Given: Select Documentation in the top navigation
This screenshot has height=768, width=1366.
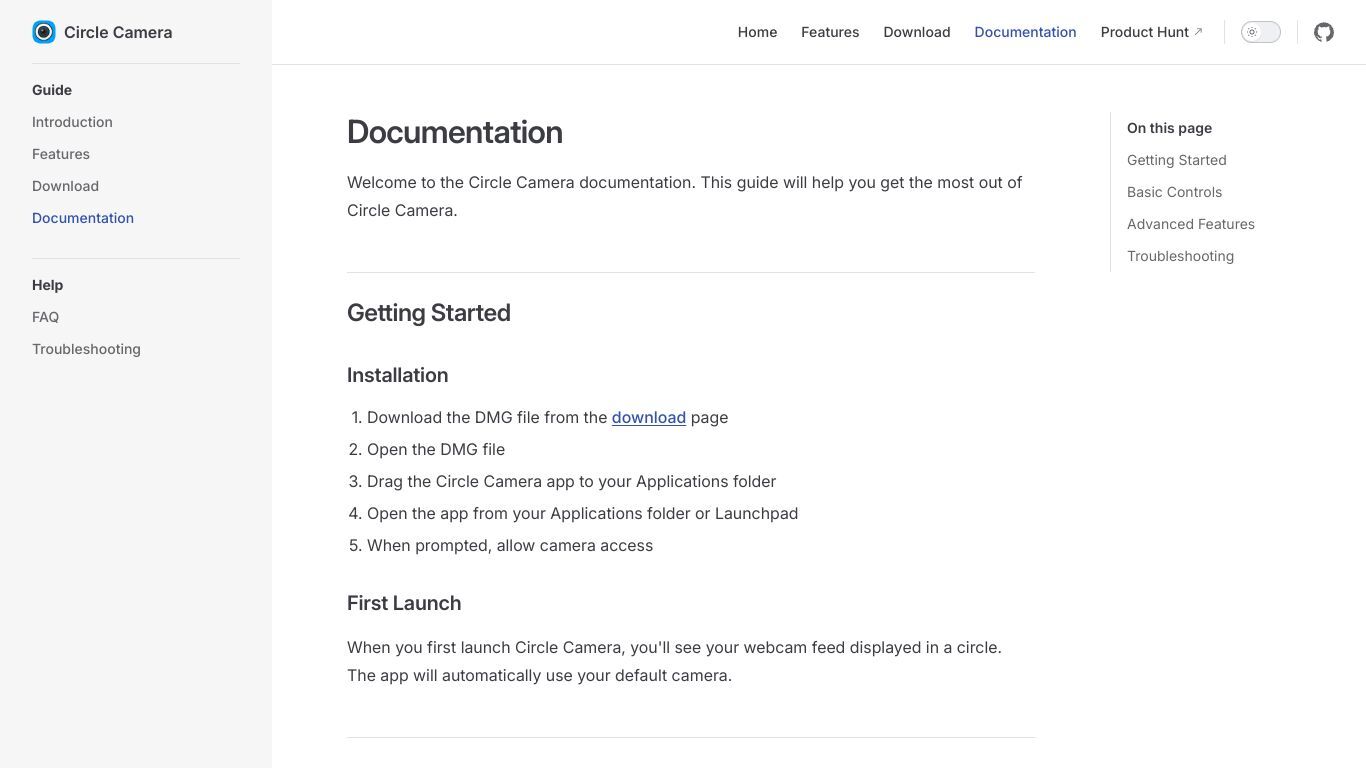Looking at the screenshot, I should tap(1025, 32).
